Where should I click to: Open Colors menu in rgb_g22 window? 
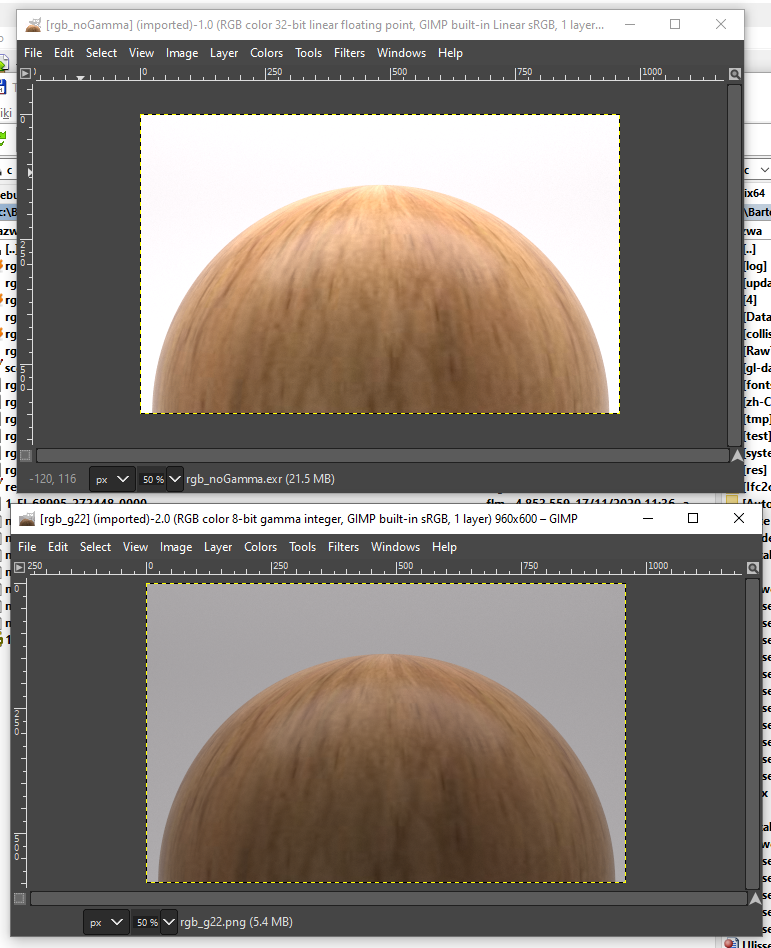click(260, 547)
